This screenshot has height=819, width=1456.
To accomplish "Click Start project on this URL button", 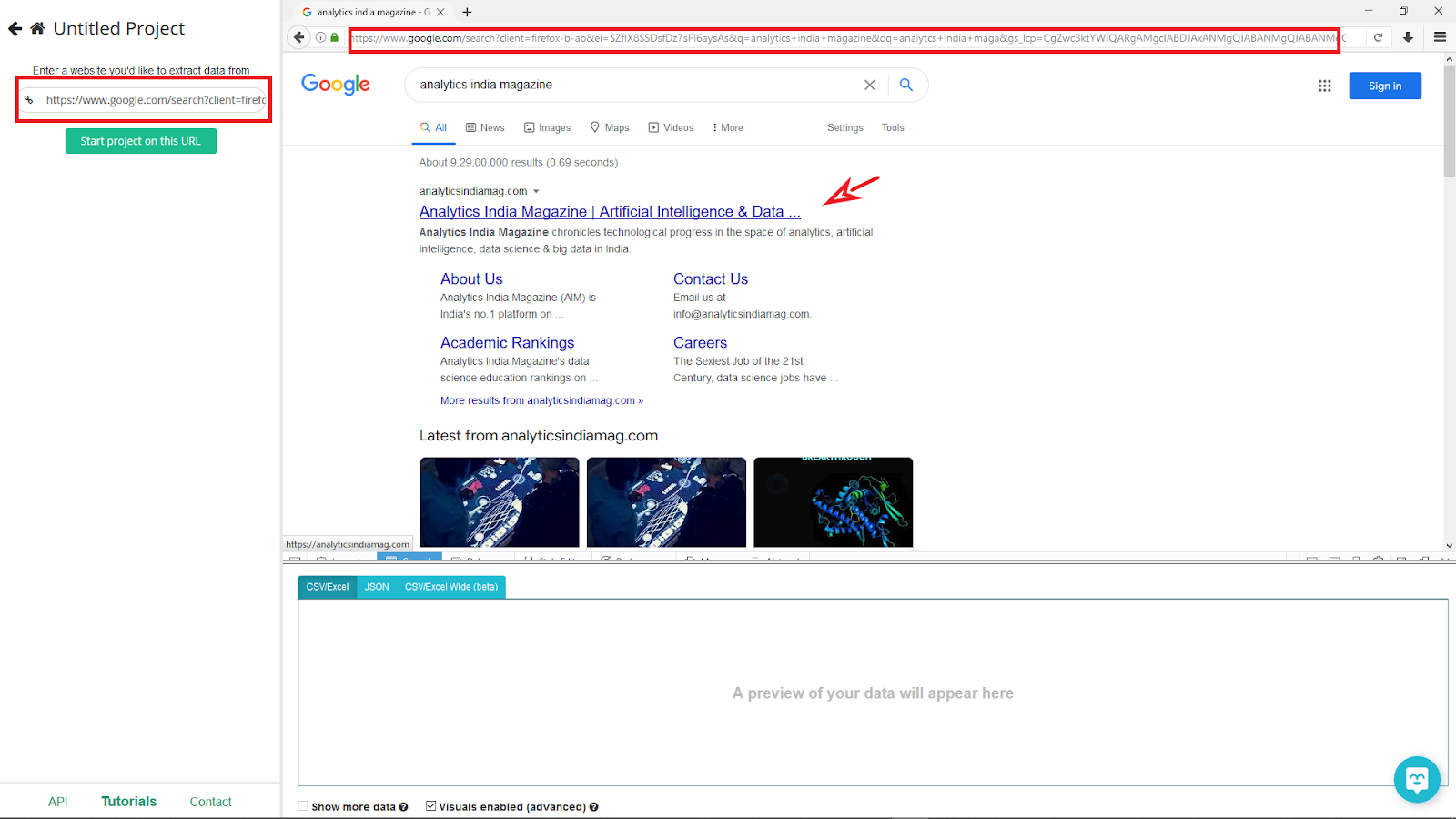I will (x=141, y=141).
